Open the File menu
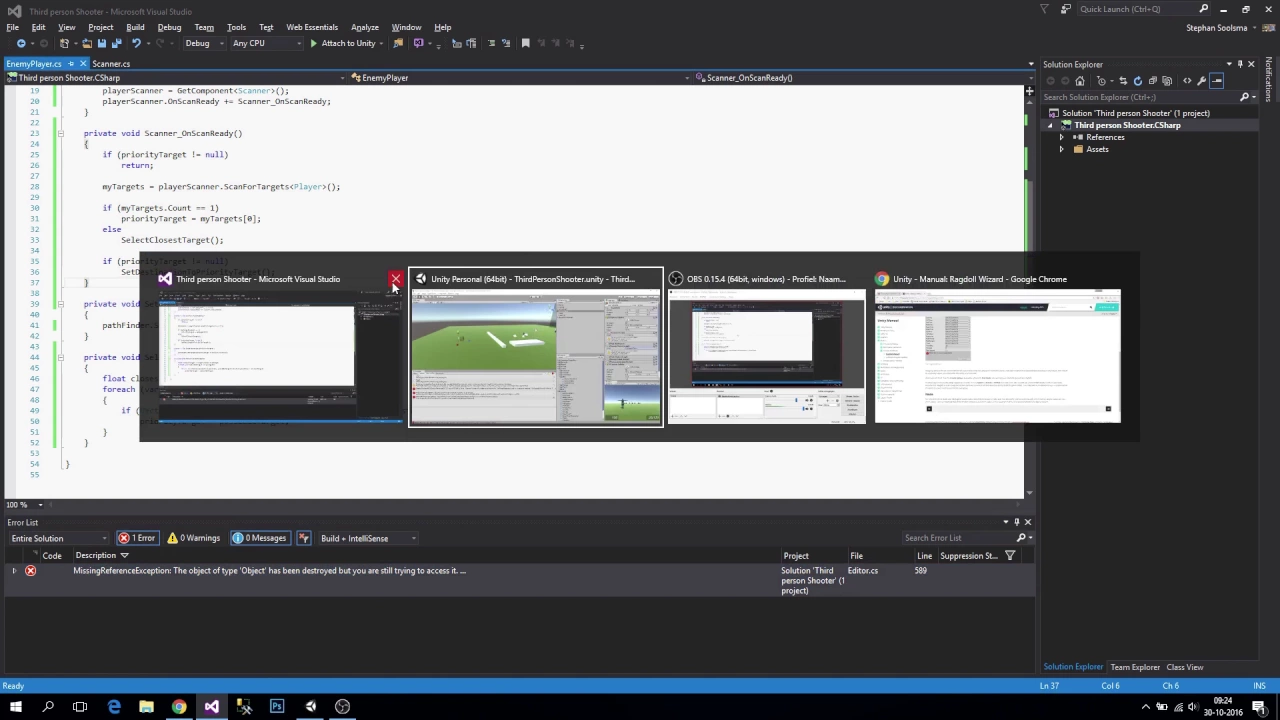Image resolution: width=1280 pixels, height=720 pixels. 12,27
